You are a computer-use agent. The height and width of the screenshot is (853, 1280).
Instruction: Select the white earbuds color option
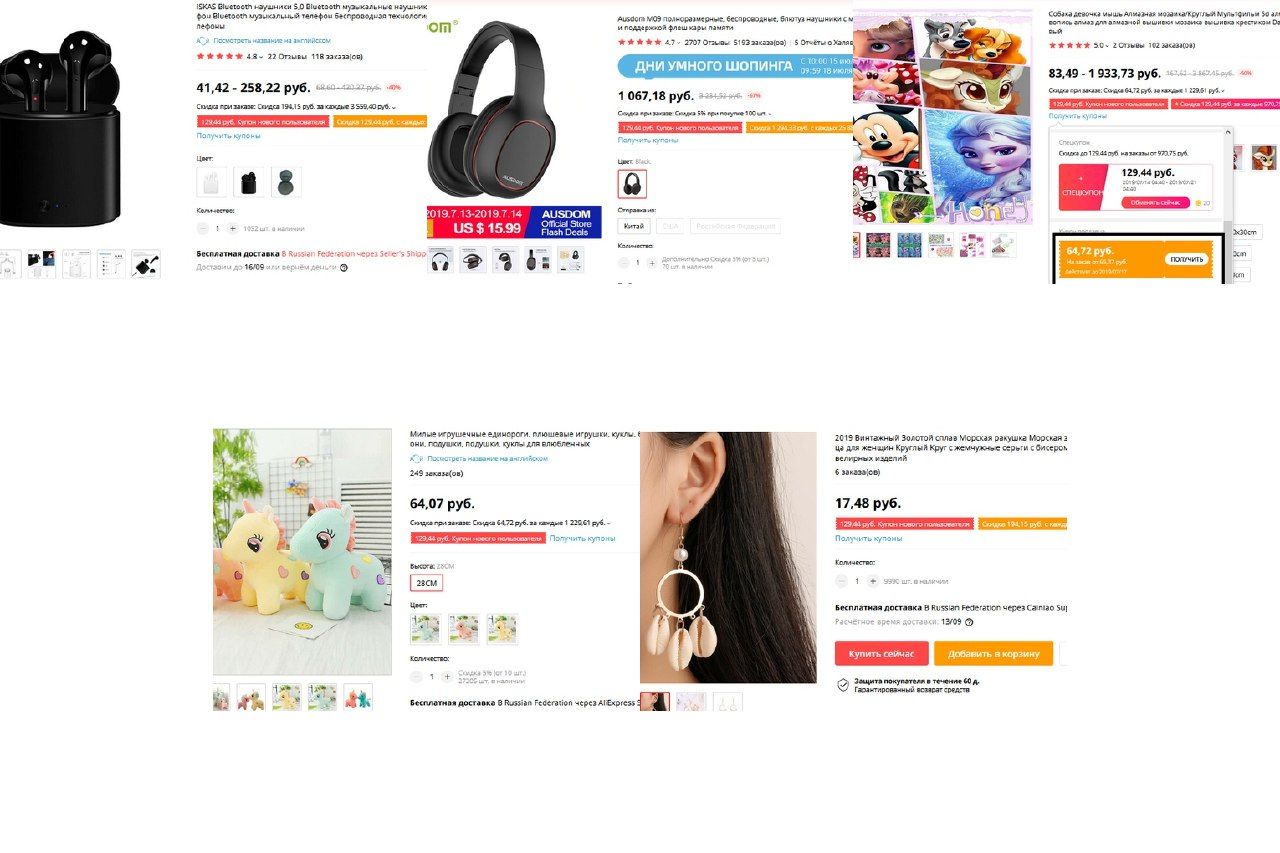[x=212, y=182]
